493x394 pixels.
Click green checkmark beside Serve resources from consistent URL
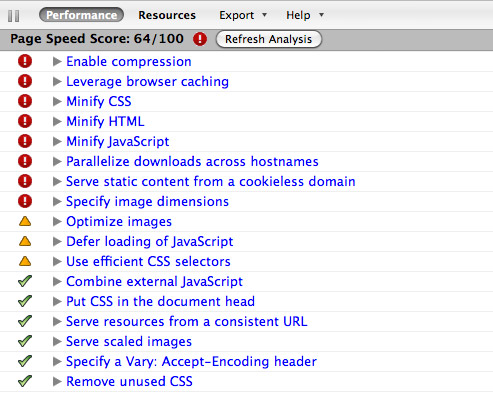25,321
